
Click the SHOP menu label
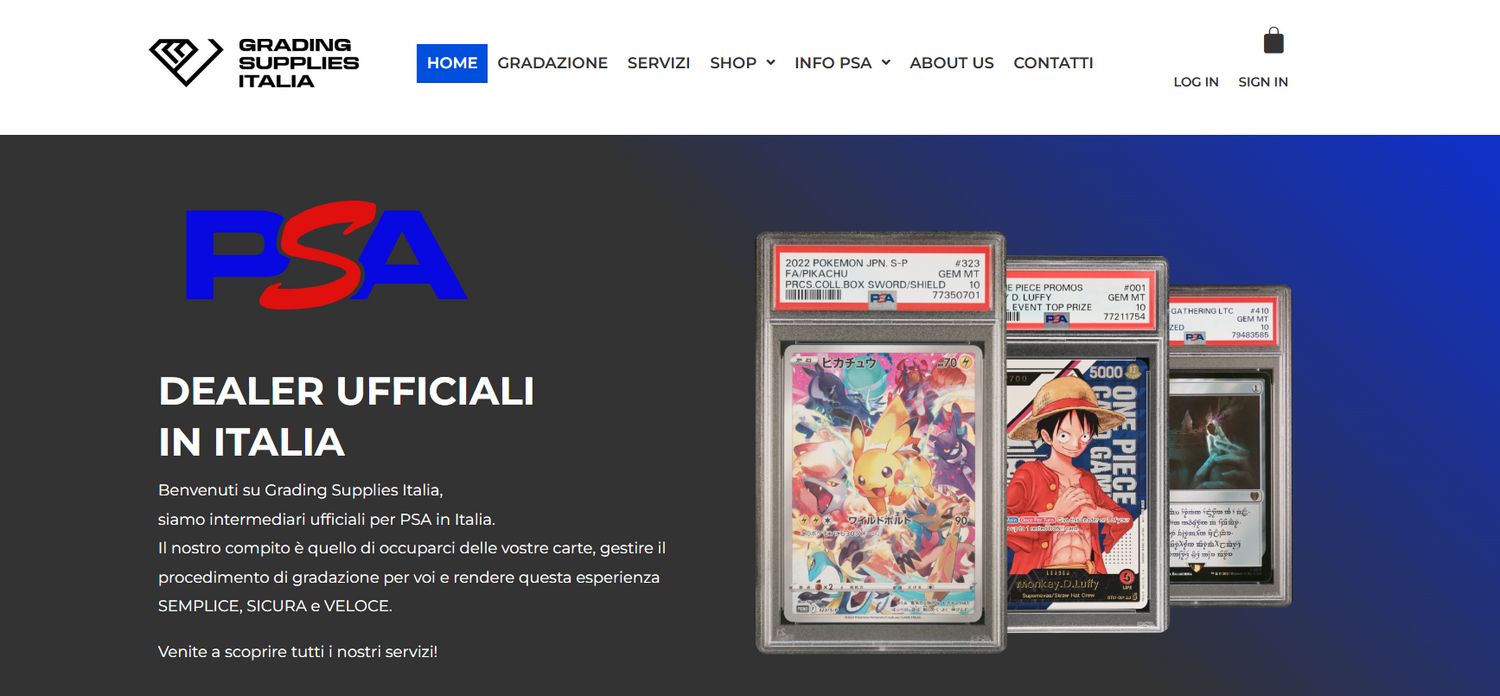(733, 63)
